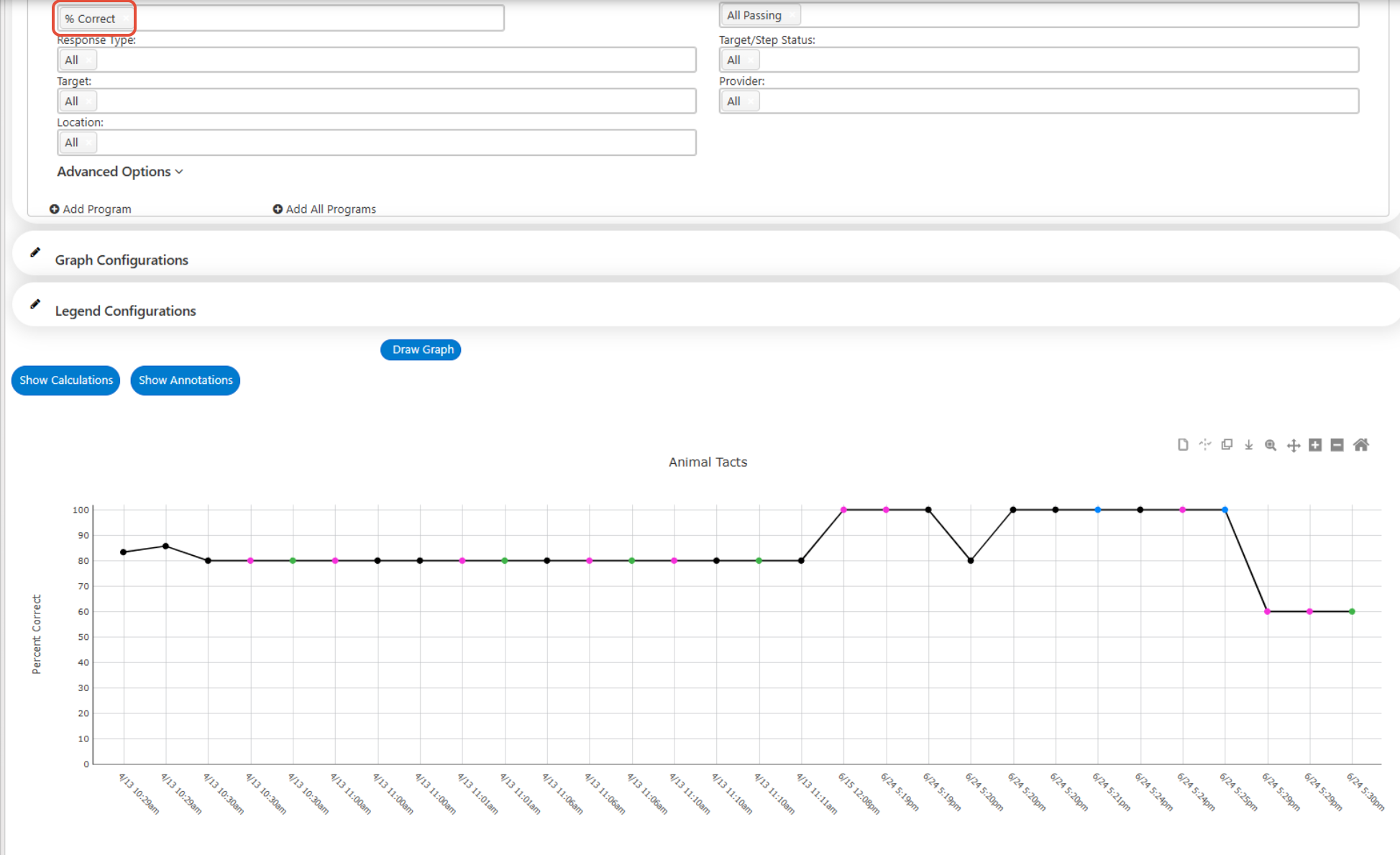1400x855 pixels.
Task: Click the Provider: field label
Action: 742,81
